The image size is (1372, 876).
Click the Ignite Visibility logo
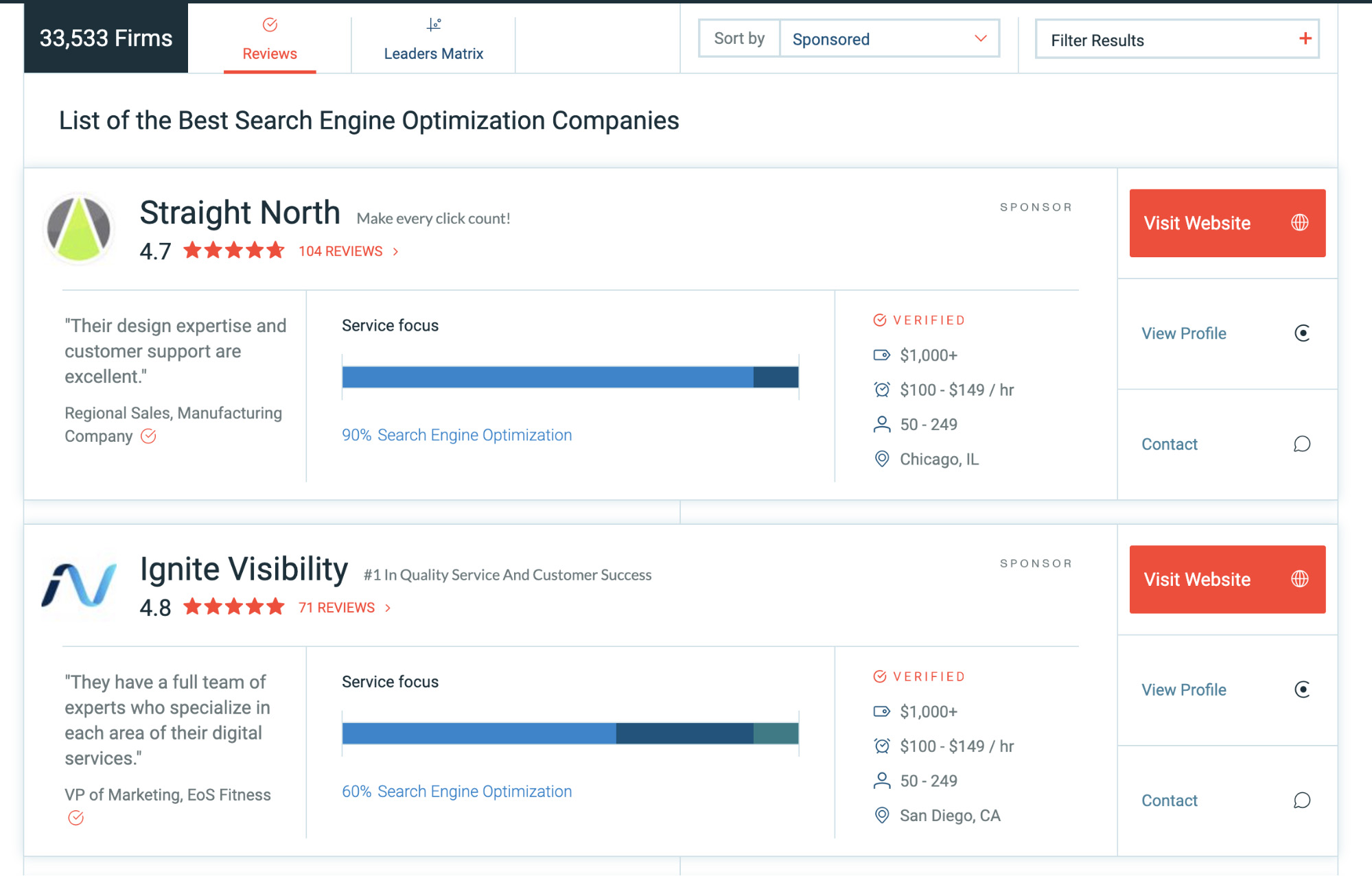coord(79,585)
